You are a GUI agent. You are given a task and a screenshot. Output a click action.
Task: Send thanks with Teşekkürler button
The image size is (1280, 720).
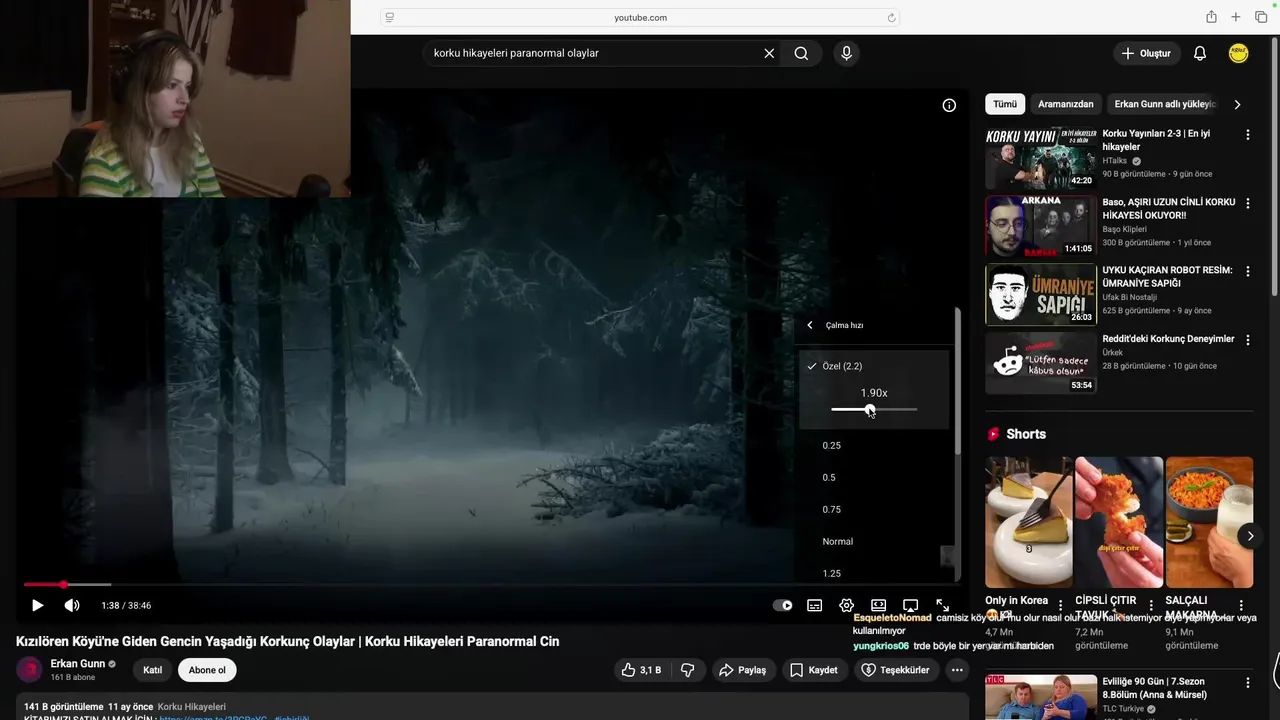click(896, 670)
